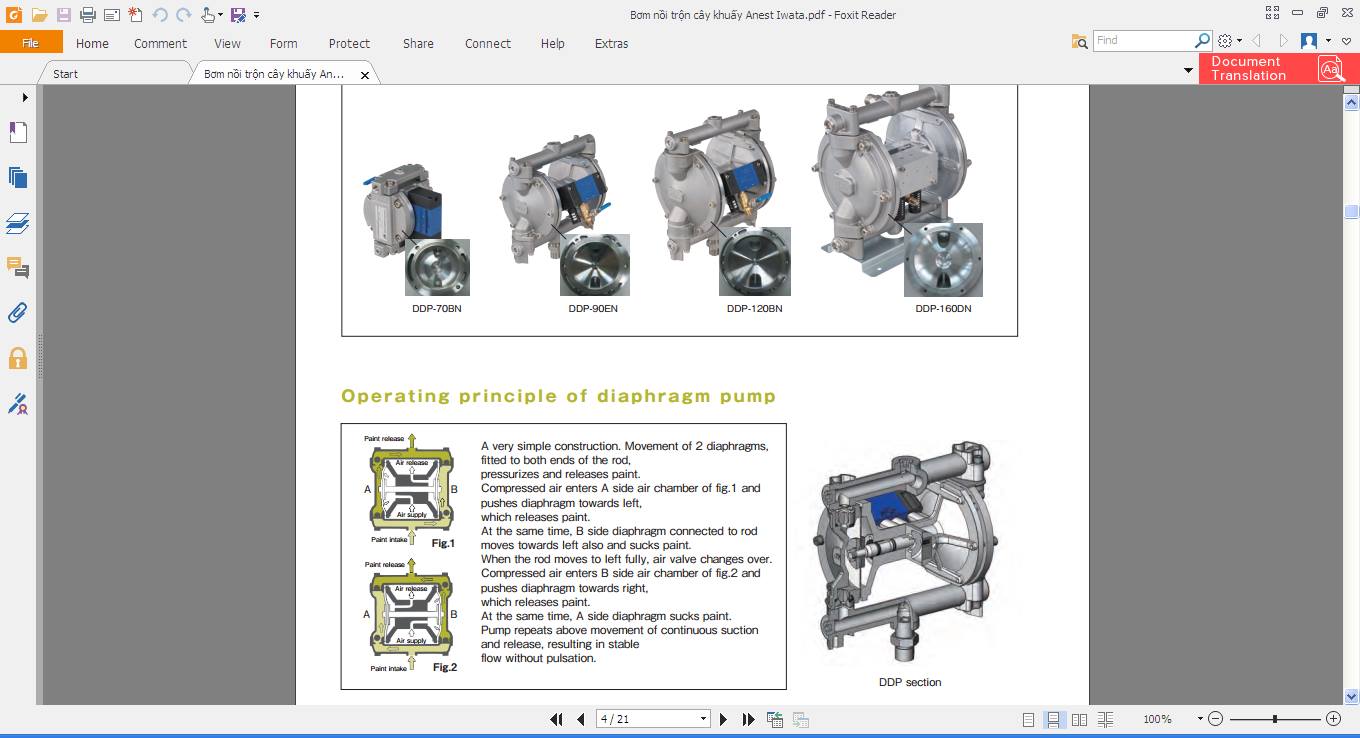This screenshot has height=738, width=1360.
Task: Open the Connect ribbon tab
Action: coord(488,43)
